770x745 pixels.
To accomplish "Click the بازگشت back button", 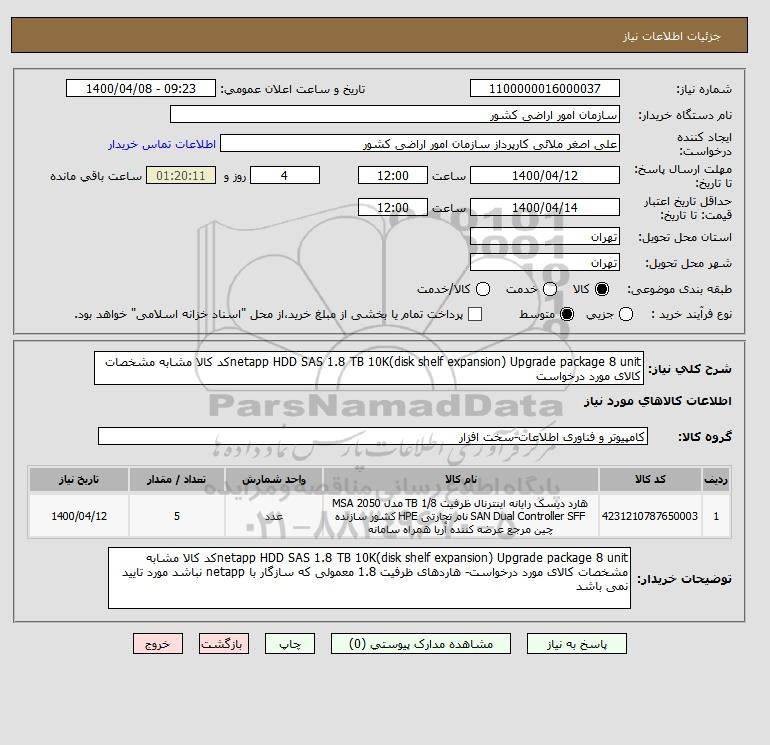I will pyautogui.click(x=224, y=644).
